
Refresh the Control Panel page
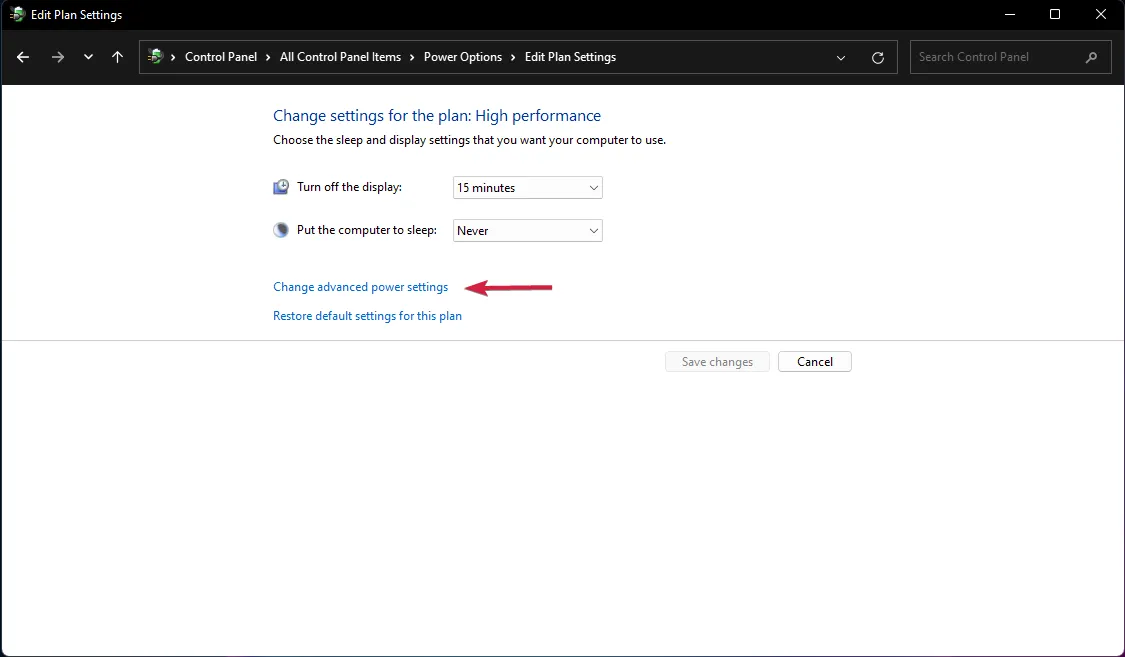point(878,57)
